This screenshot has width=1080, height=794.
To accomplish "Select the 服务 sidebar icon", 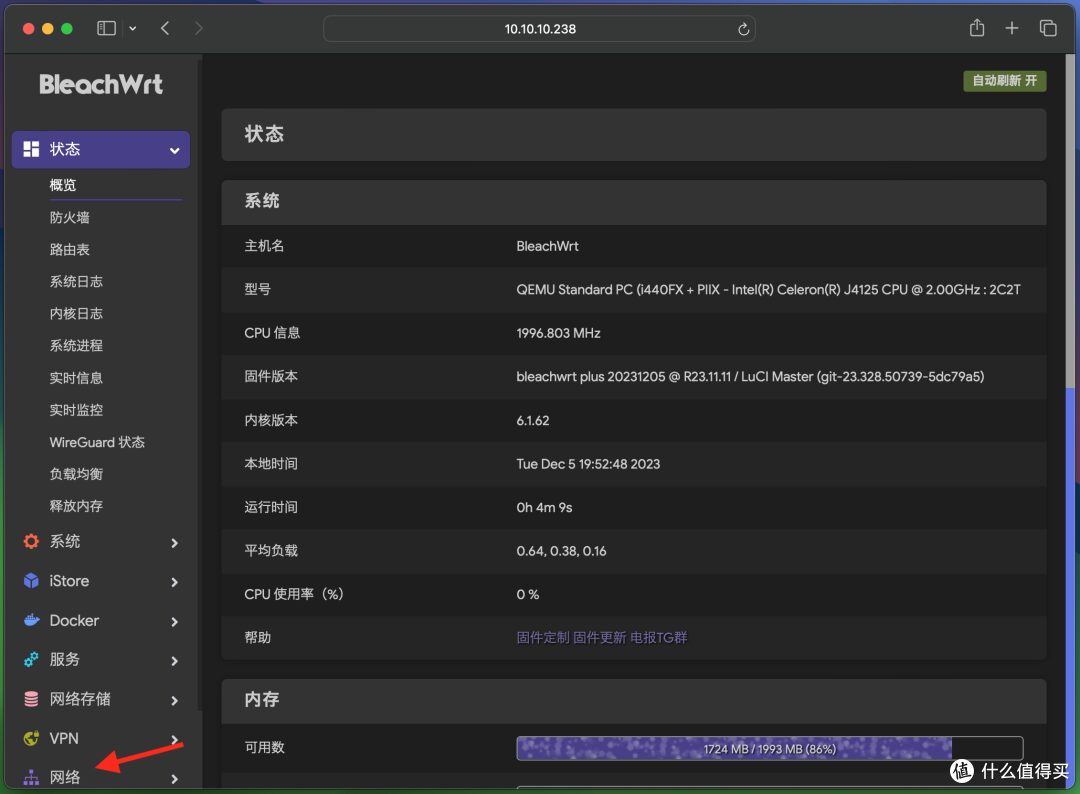I will tap(29, 660).
